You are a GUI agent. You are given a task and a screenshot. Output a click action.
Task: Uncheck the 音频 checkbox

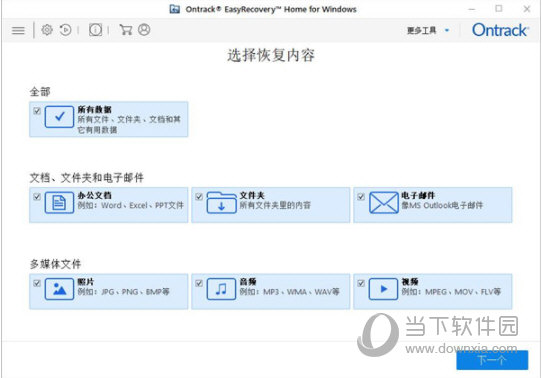point(199,283)
